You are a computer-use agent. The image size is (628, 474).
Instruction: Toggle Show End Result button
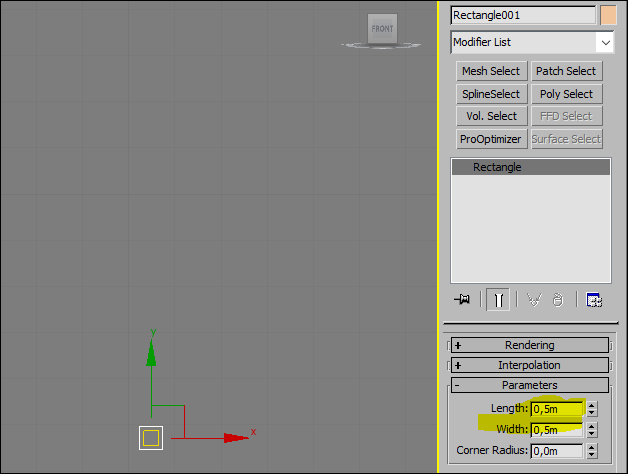pos(498,299)
